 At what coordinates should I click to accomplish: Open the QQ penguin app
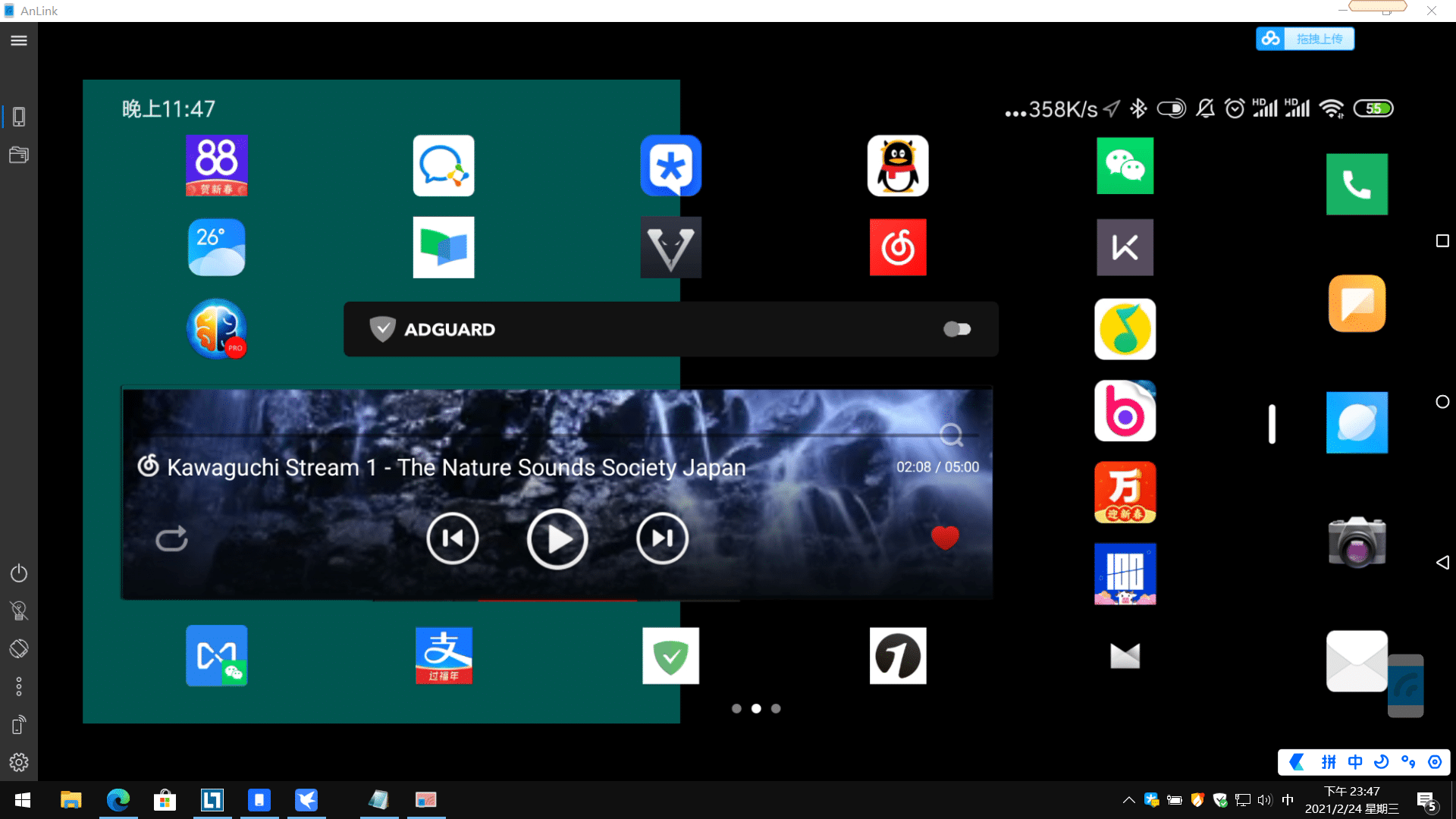pos(898,166)
